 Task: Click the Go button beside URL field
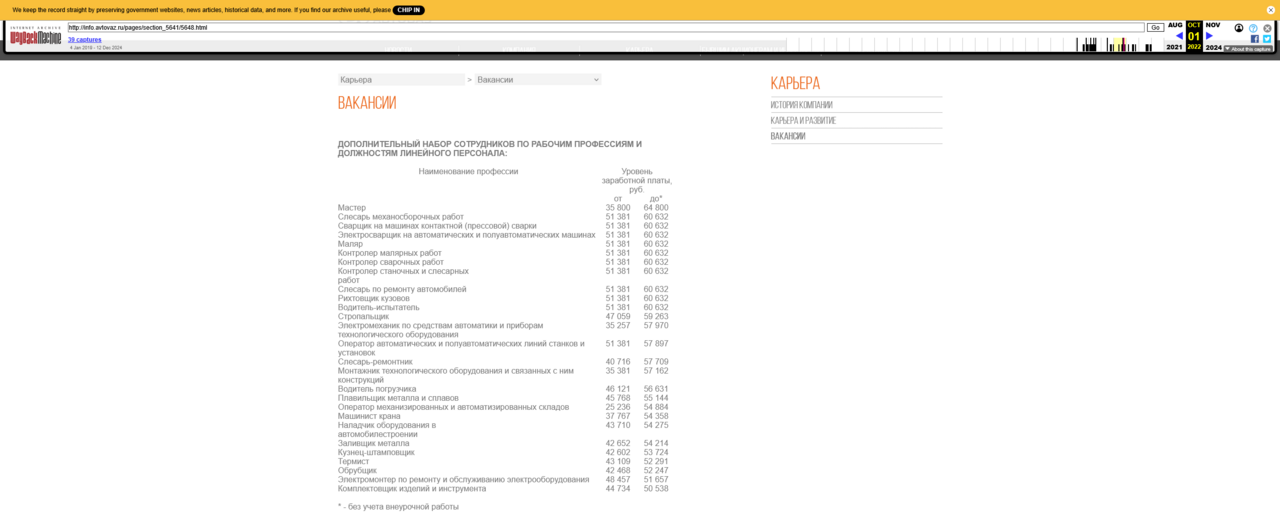(x=1155, y=28)
